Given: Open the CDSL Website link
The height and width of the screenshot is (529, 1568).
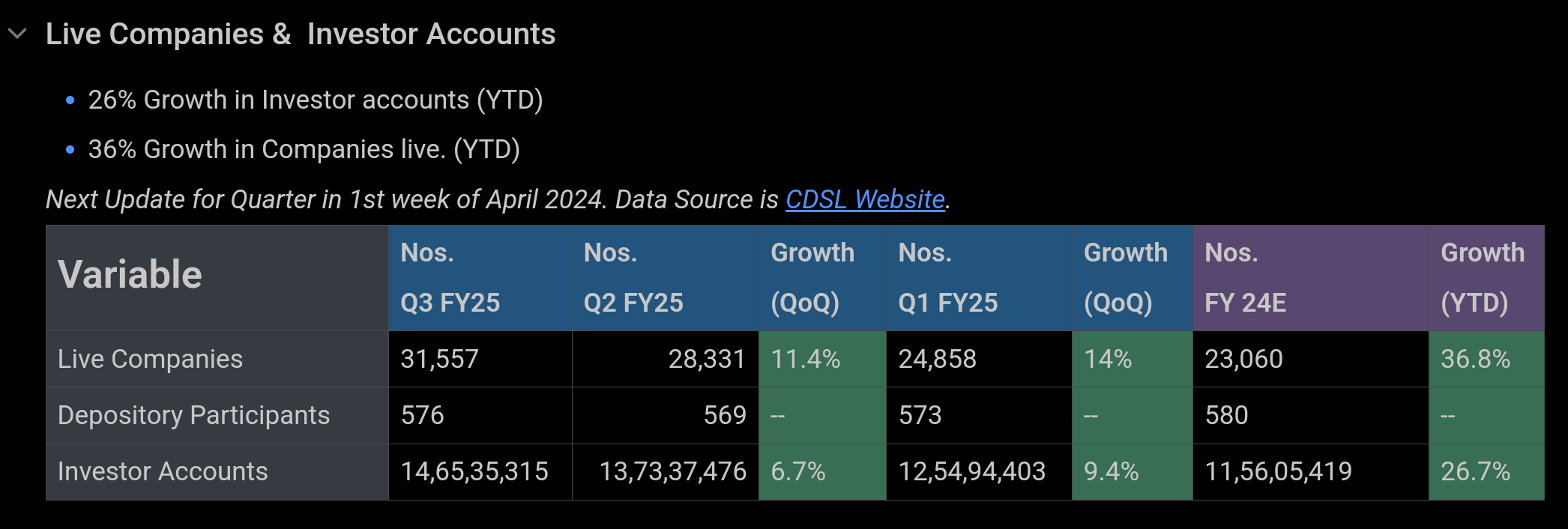Looking at the screenshot, I should [865, 199].
